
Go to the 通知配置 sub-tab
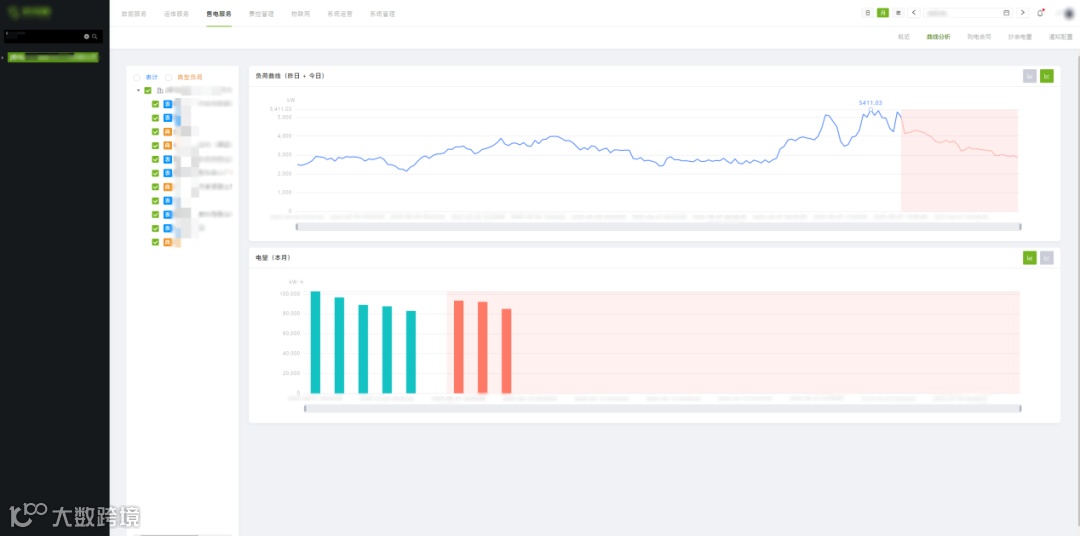coord(1061,37)
